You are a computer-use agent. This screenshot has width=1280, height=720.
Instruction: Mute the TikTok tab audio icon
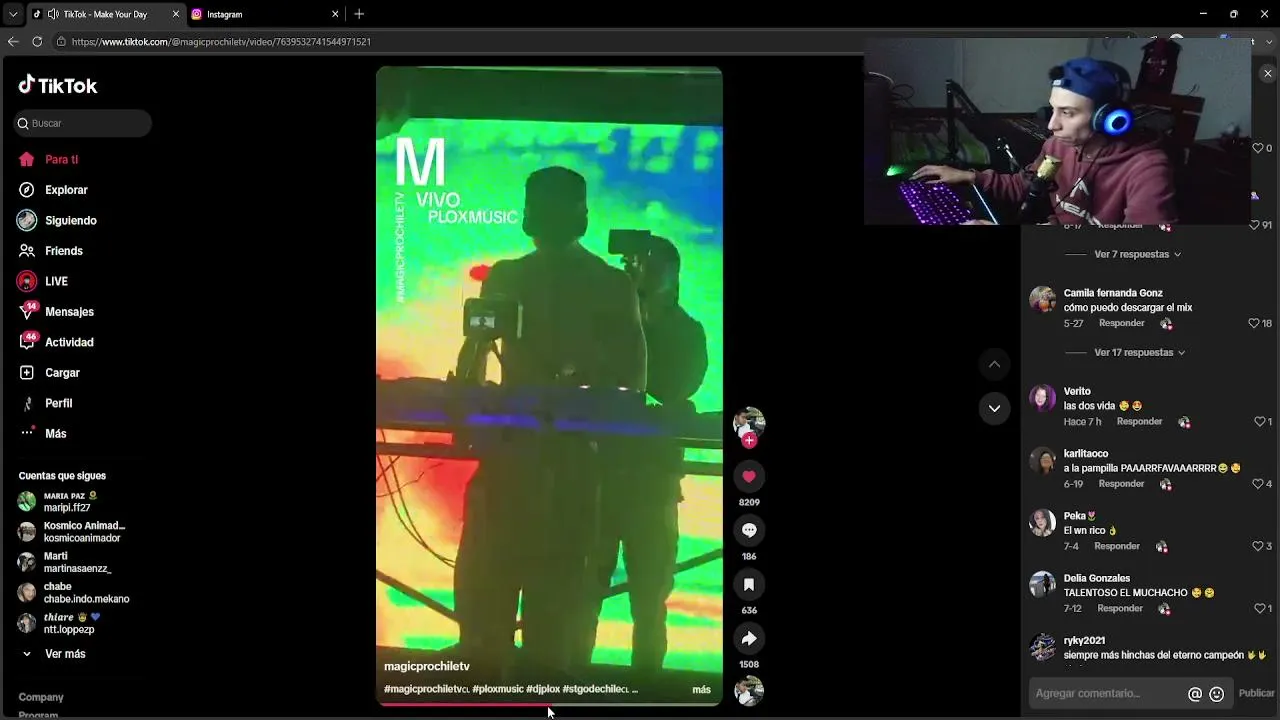[53, 14]
